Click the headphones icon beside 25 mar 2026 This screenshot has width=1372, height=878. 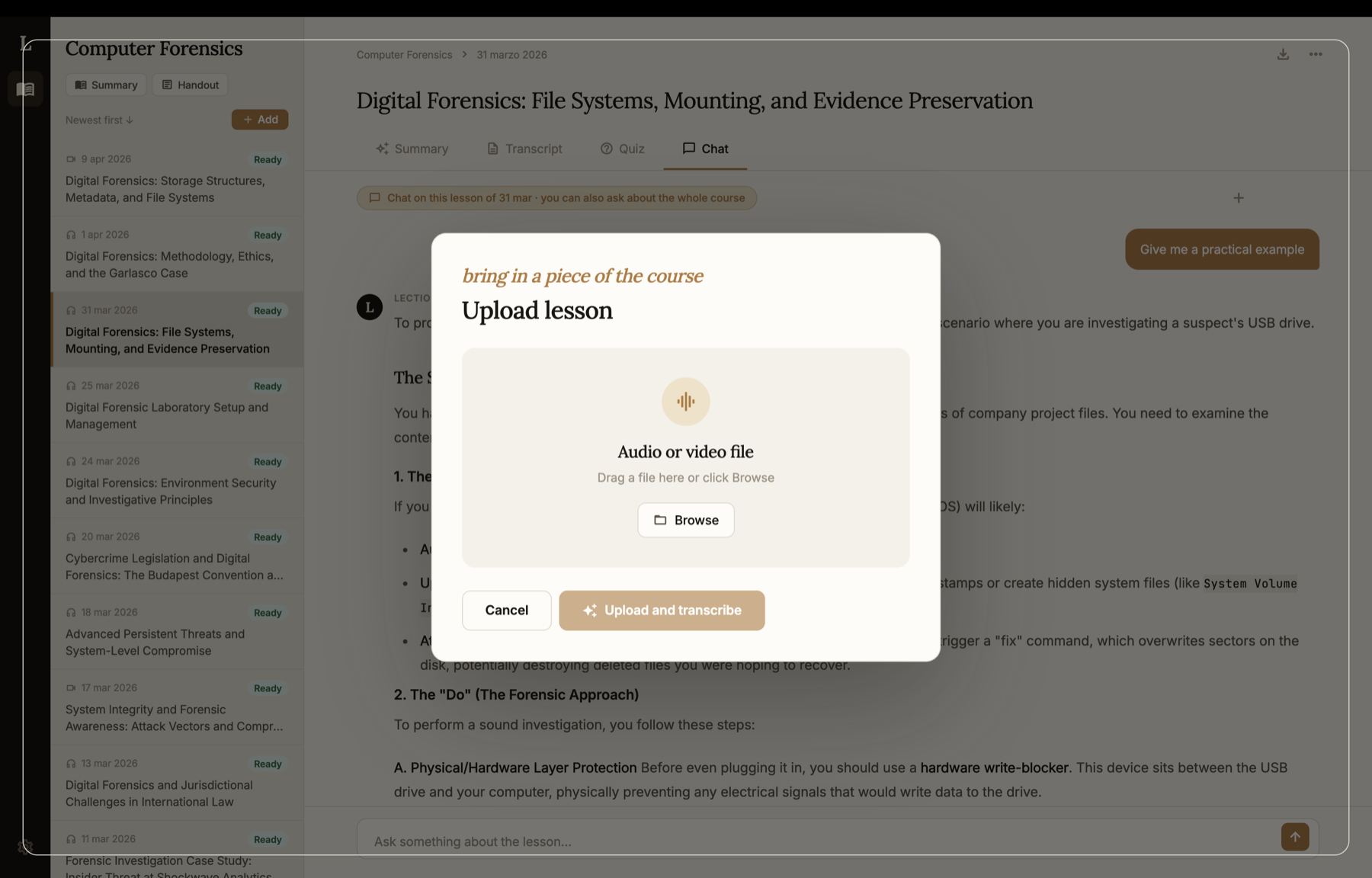71,386
